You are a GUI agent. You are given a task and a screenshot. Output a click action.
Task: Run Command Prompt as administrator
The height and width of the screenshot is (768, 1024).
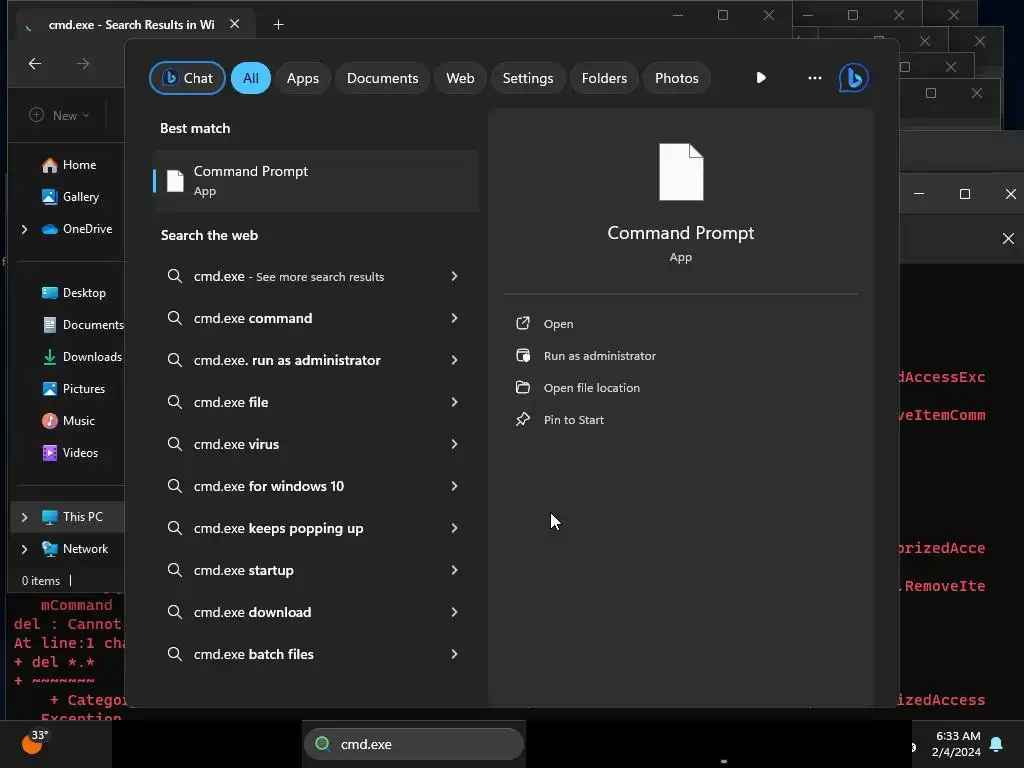click(x=600, y=356)
